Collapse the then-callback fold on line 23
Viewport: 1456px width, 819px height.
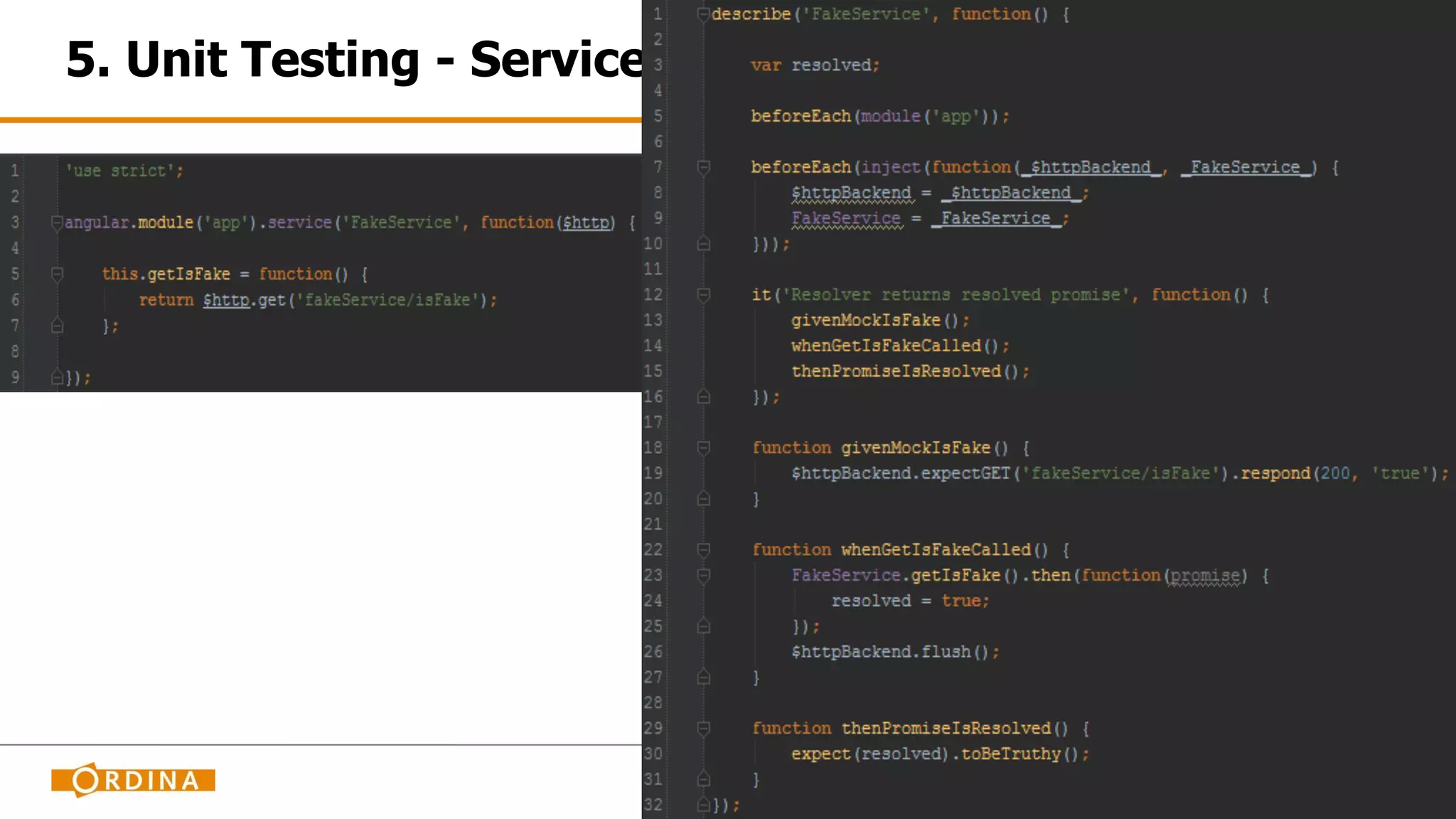coord(703,576)
